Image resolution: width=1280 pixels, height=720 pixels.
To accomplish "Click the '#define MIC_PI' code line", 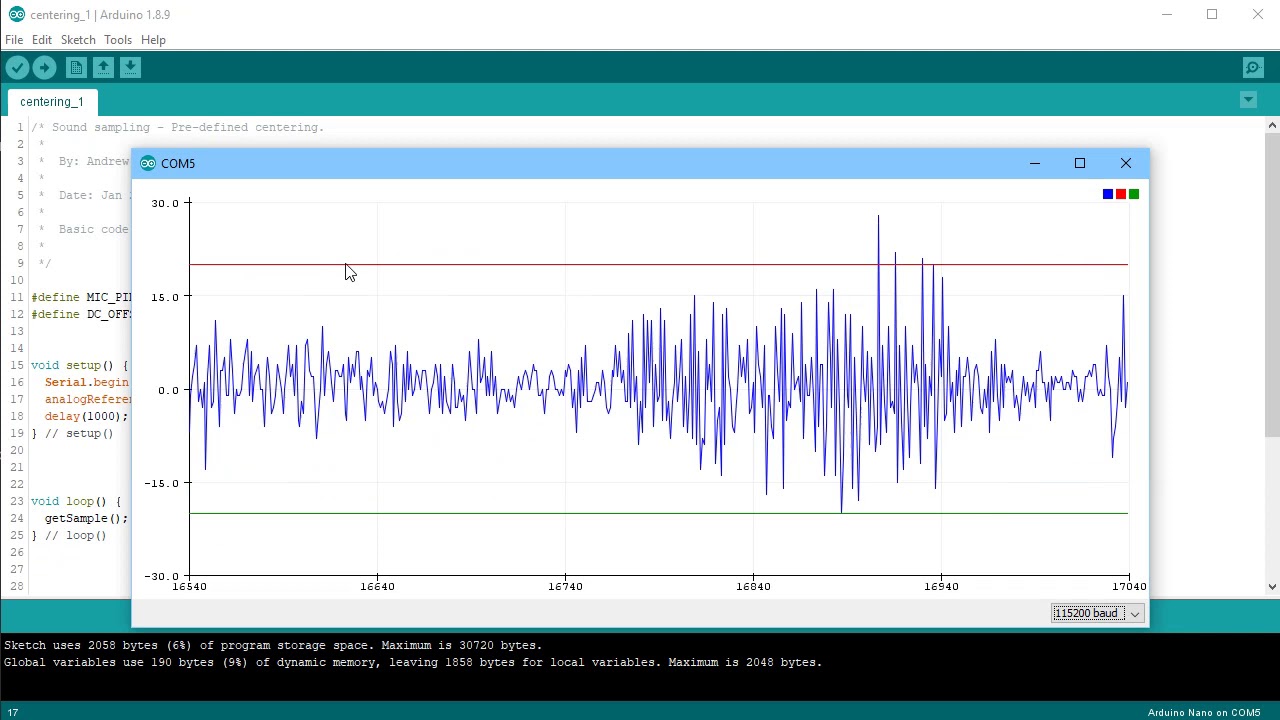I will (81, 297).
